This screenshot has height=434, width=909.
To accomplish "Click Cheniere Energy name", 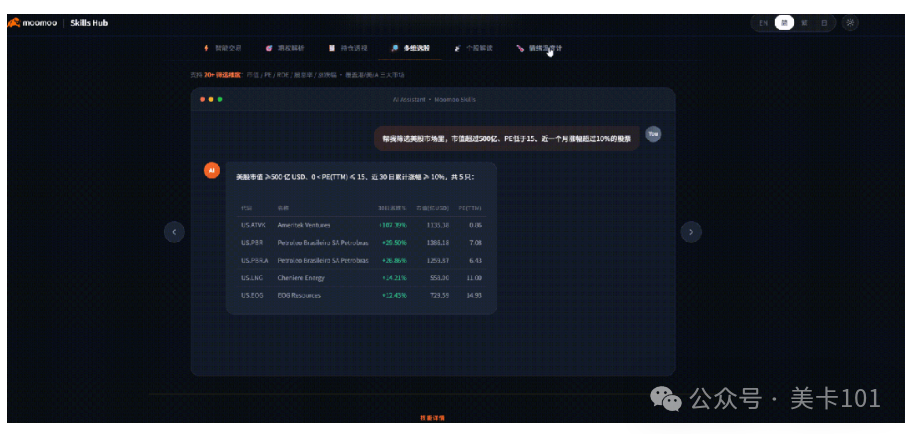I will coord(301,278).
